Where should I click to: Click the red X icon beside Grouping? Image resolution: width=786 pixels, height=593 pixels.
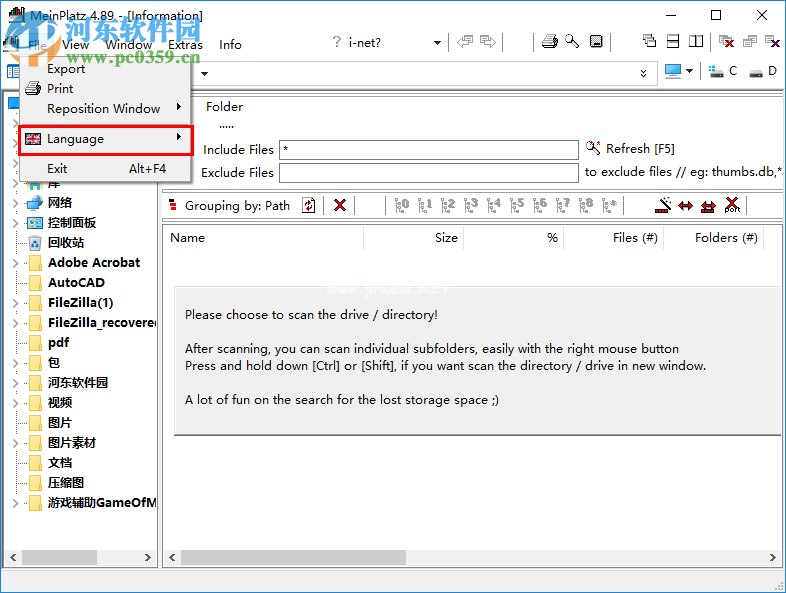(340, 205)
